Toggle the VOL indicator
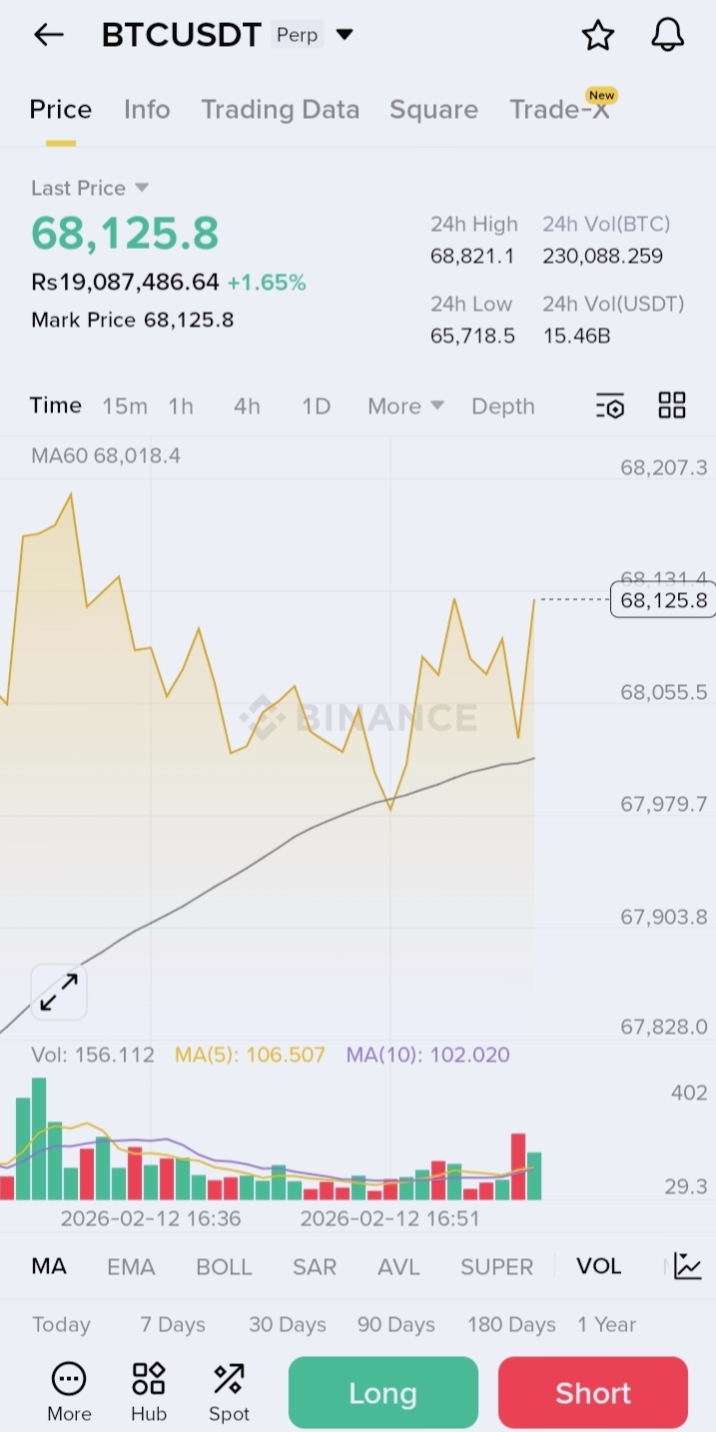Viewport: 716px width, 1432px height. pyautogui.click(x=598, y=1266)
